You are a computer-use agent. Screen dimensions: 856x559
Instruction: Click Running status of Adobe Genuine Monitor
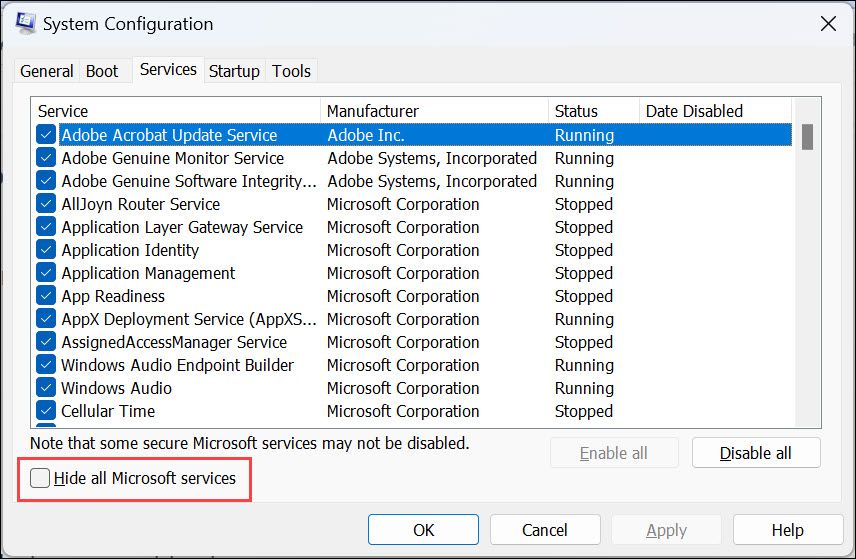[x=584, y=158]
